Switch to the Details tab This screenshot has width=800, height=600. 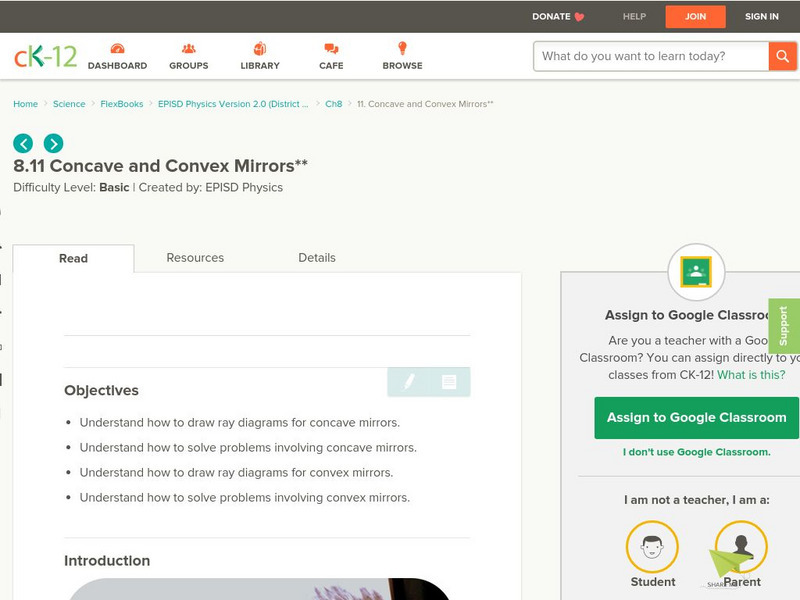pos(317,258)
